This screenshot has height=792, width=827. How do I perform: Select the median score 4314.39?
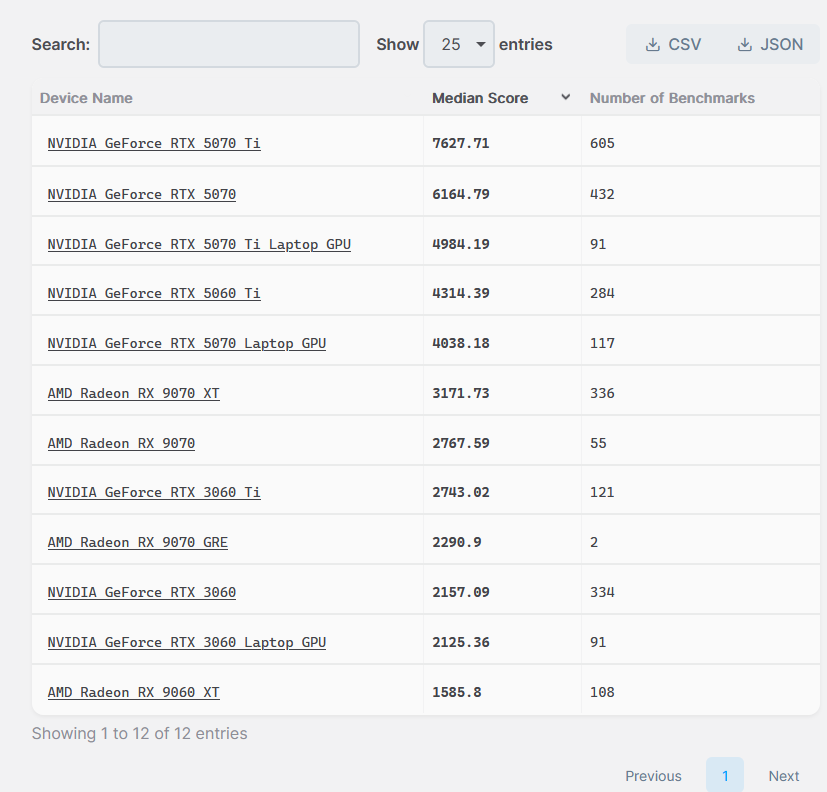point(461,293)
